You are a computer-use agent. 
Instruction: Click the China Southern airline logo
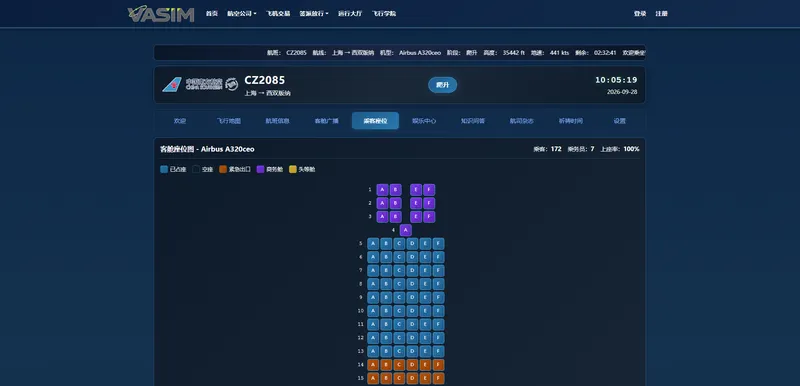(192, 84)
